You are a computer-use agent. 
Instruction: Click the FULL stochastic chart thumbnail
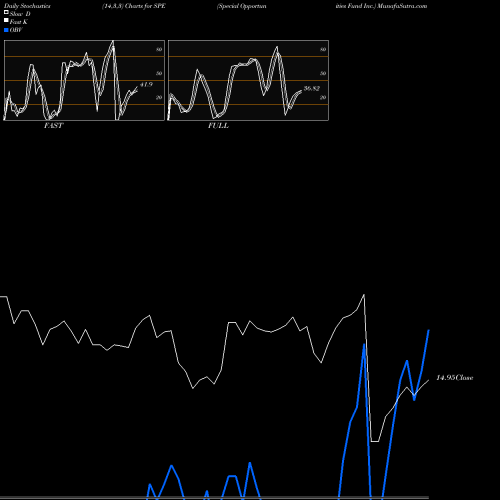pos(248,80)
